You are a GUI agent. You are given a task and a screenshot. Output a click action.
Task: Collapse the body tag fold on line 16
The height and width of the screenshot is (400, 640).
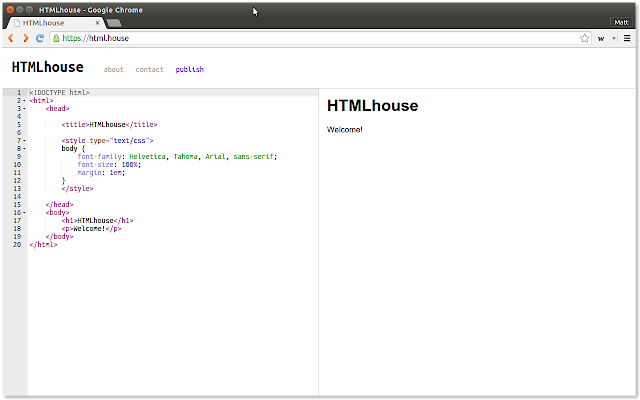(x=24, y=212)
